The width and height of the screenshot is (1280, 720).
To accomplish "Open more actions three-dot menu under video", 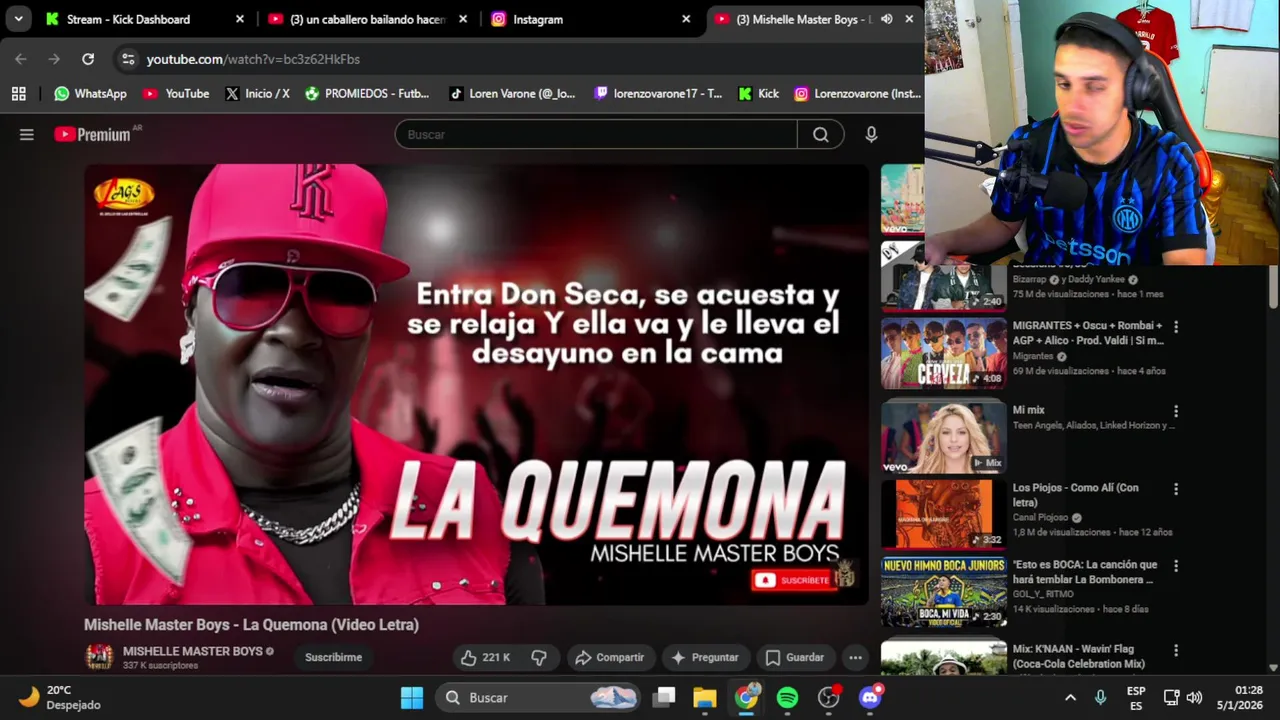I will [855, 657].
